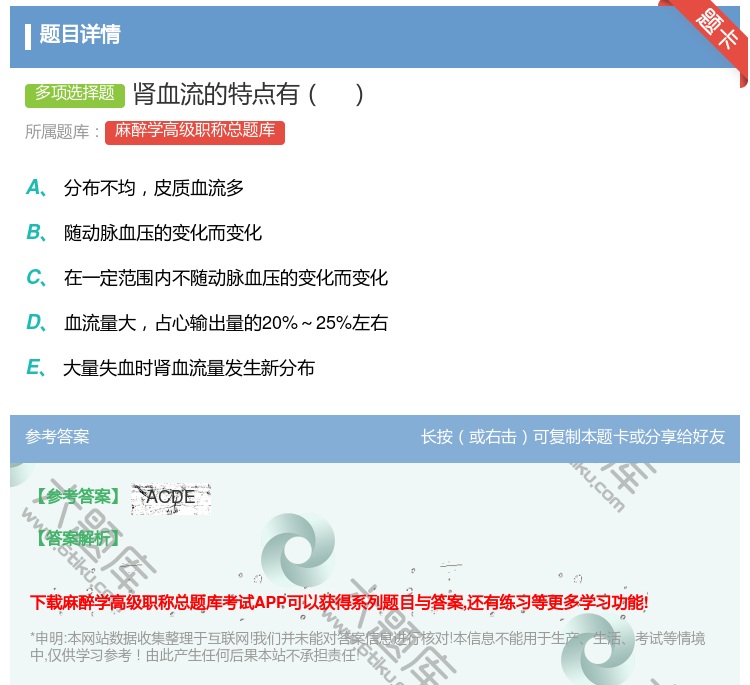Click the letter B option marker
The width and height of the screenshot is (750, 685).
pos(36,233)
